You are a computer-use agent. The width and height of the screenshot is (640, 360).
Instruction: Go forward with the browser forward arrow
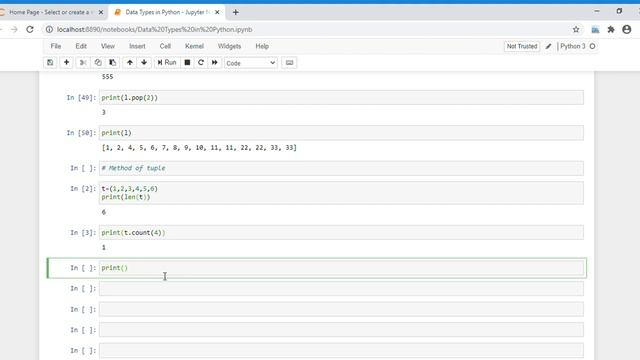[14, 29]
